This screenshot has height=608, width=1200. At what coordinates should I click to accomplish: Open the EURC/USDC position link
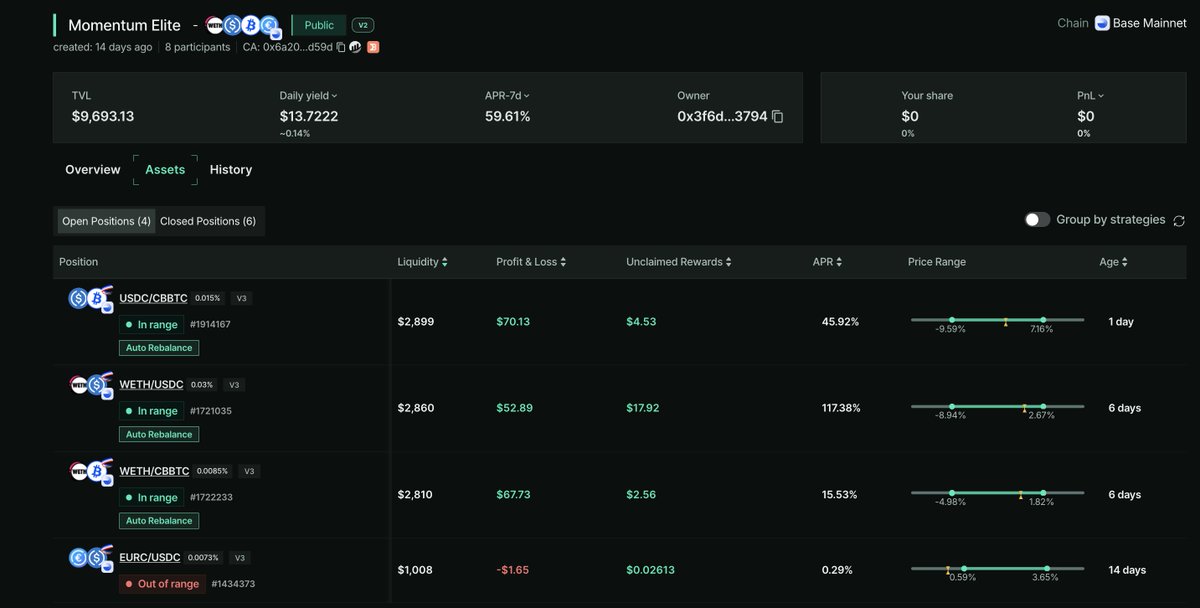pos(149,558)
